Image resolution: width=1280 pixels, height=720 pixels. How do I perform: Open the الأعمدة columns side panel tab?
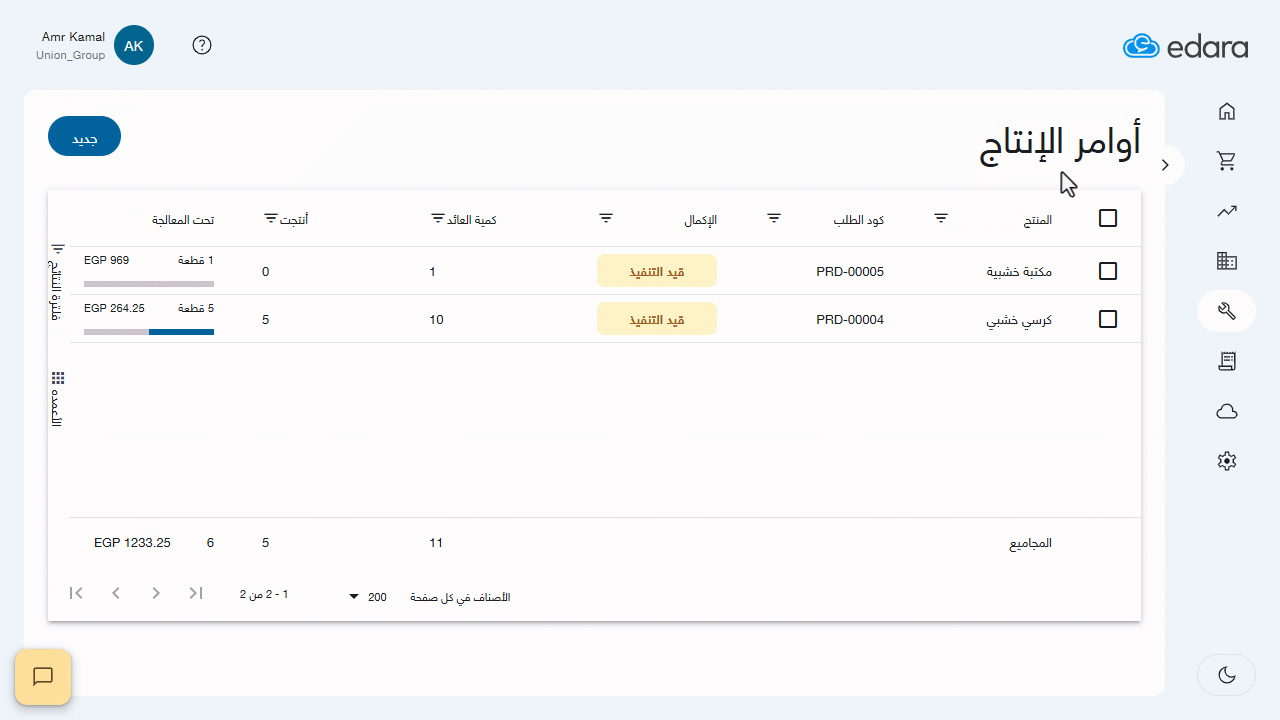(58, 398)
